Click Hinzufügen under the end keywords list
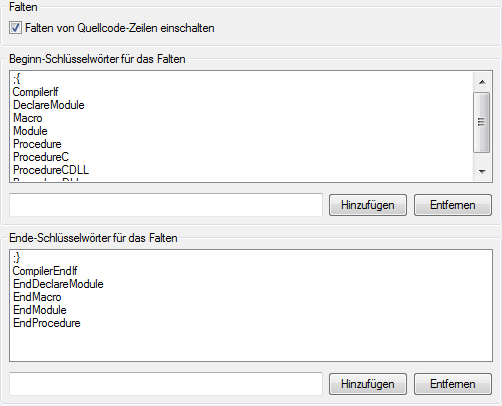502x406 pixels. (368, 384)
